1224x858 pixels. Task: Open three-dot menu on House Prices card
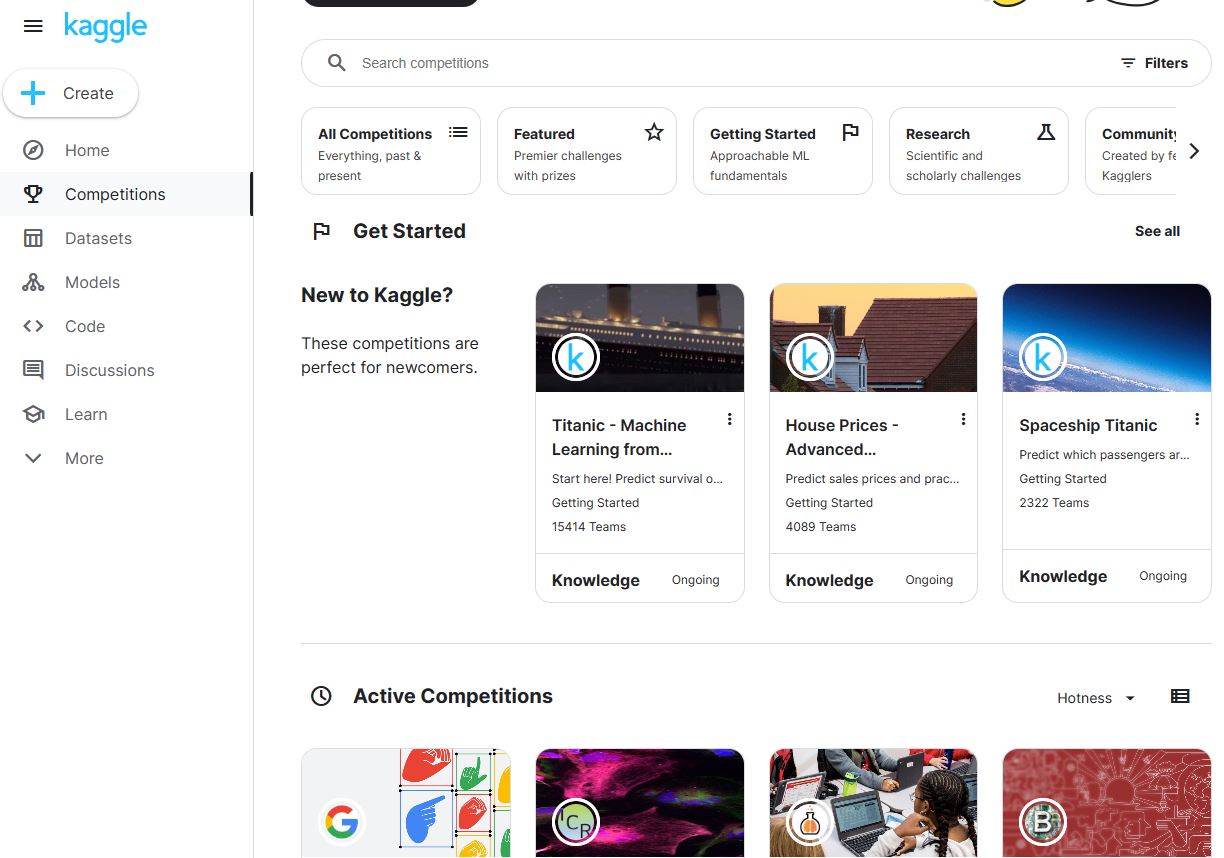click(963, 419)
